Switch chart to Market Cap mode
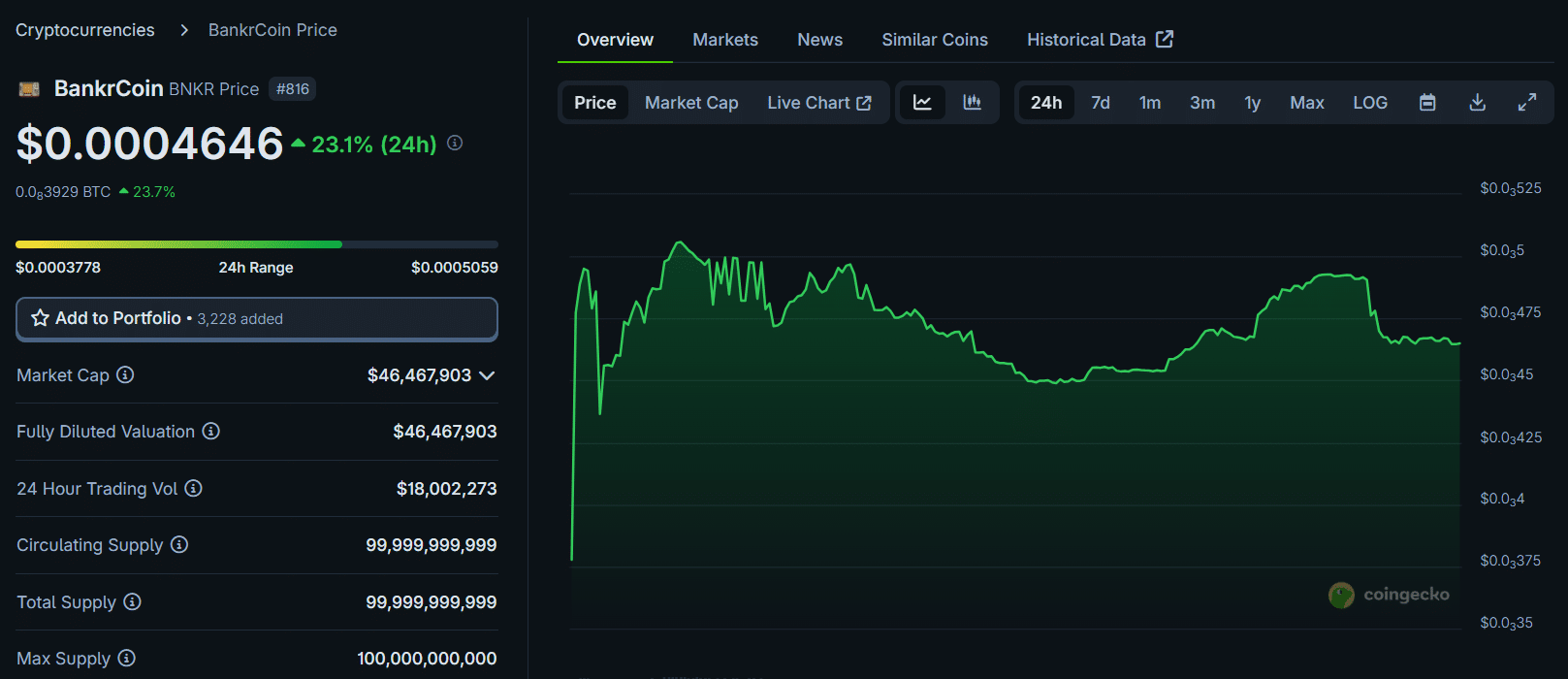 (x=691, y=103)
